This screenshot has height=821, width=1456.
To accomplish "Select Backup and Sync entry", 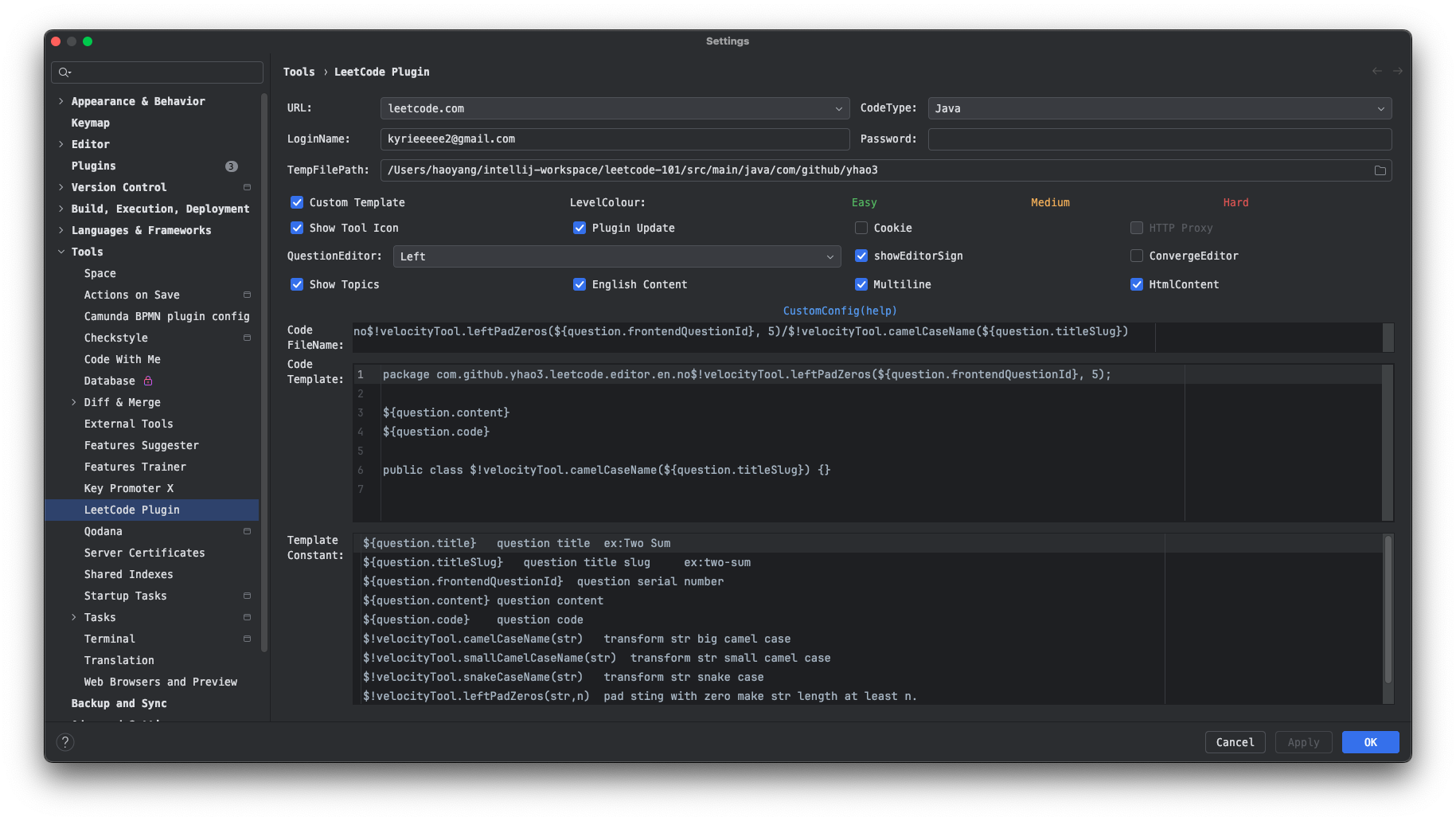I will tap(119, 703).
